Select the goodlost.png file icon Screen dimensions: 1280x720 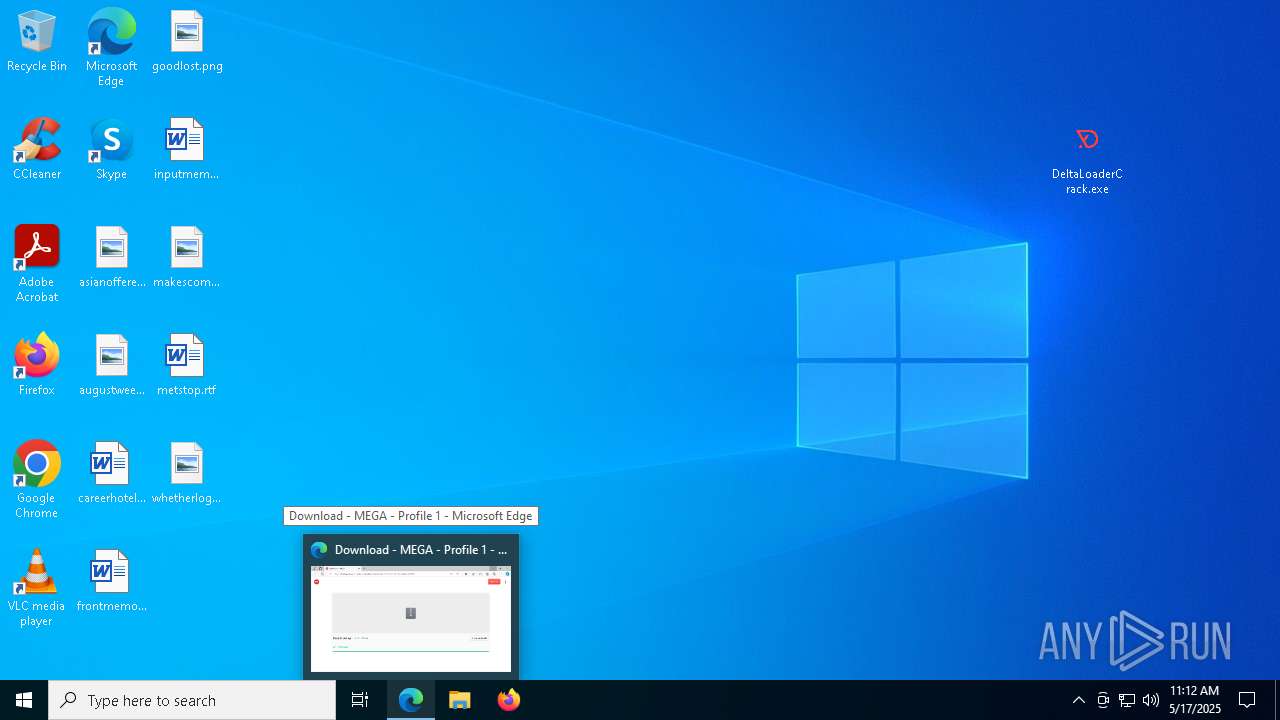click(x=187, y=42)
